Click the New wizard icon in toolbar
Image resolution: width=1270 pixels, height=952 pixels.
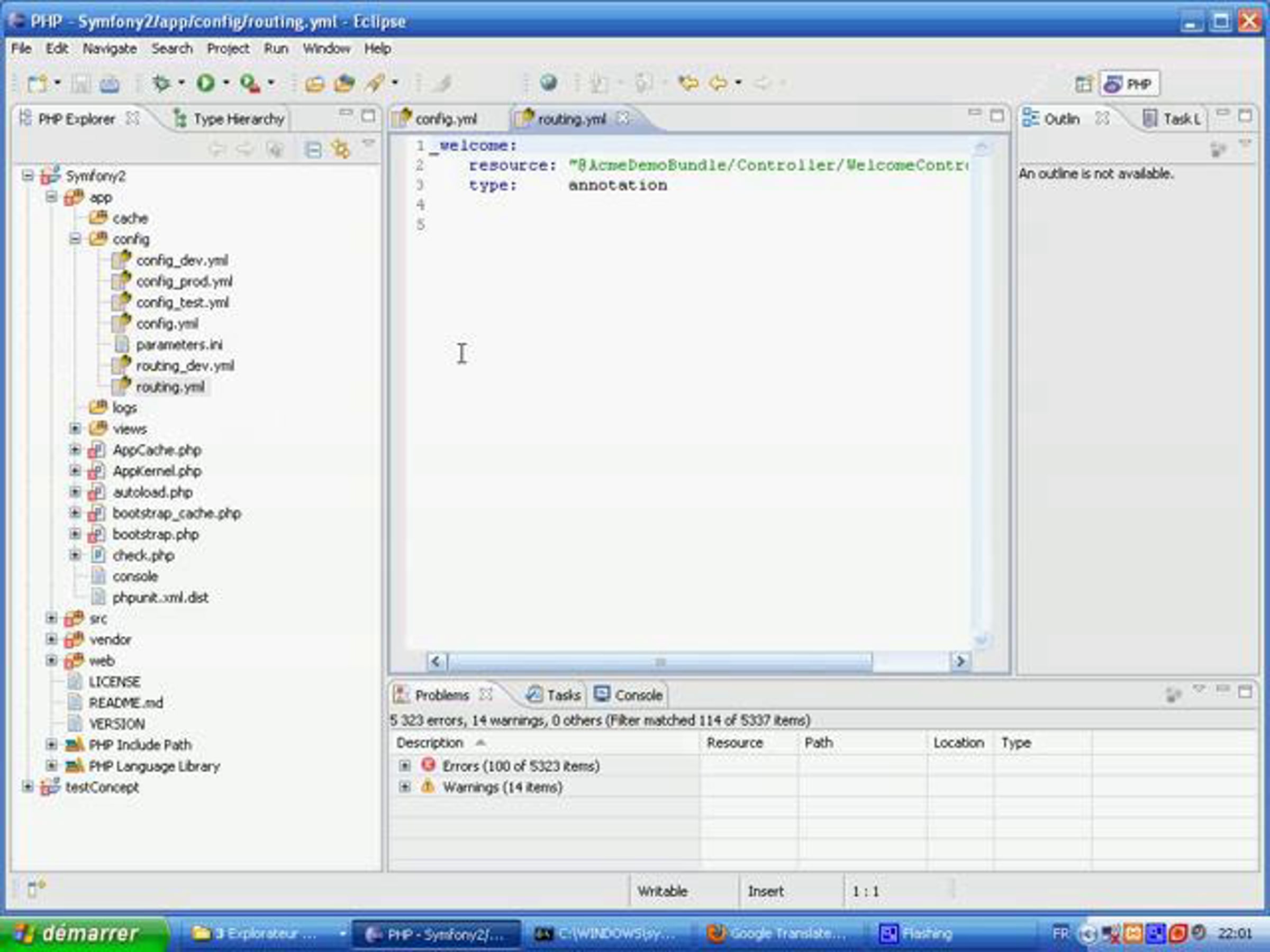pyautogui.click(x=37, y=84)
